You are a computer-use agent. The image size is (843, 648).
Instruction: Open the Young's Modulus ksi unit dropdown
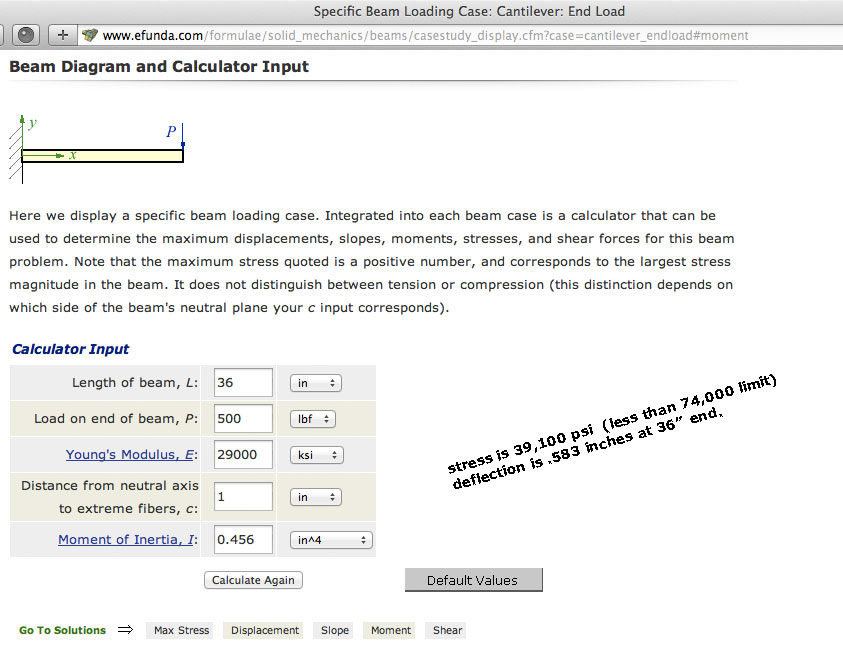pyautogui.click(x=317, y=455)
